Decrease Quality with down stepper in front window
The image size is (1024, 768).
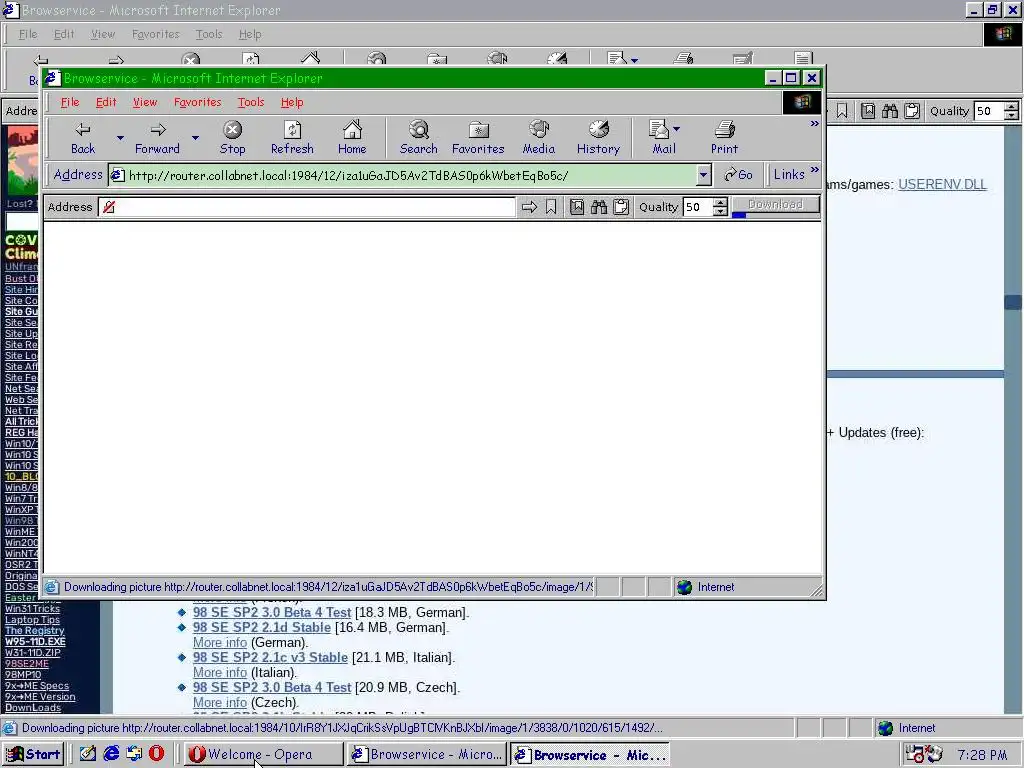pyautogui.click(x=720, y=212)
